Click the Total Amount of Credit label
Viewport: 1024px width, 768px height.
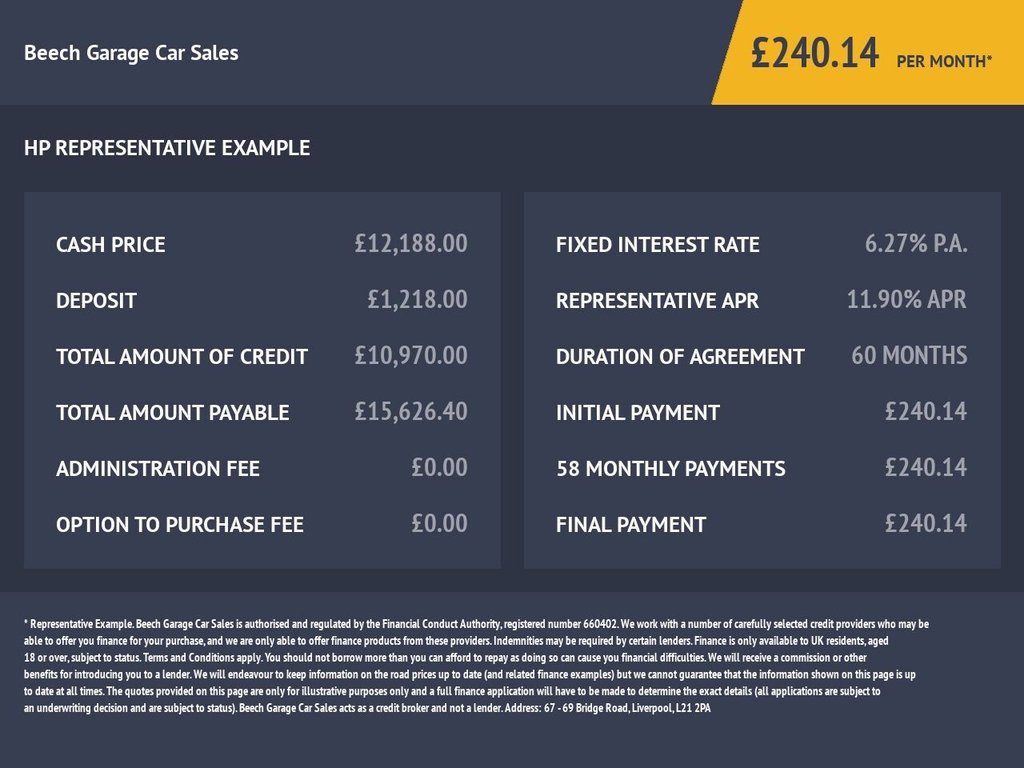click(x=182, y=356)
